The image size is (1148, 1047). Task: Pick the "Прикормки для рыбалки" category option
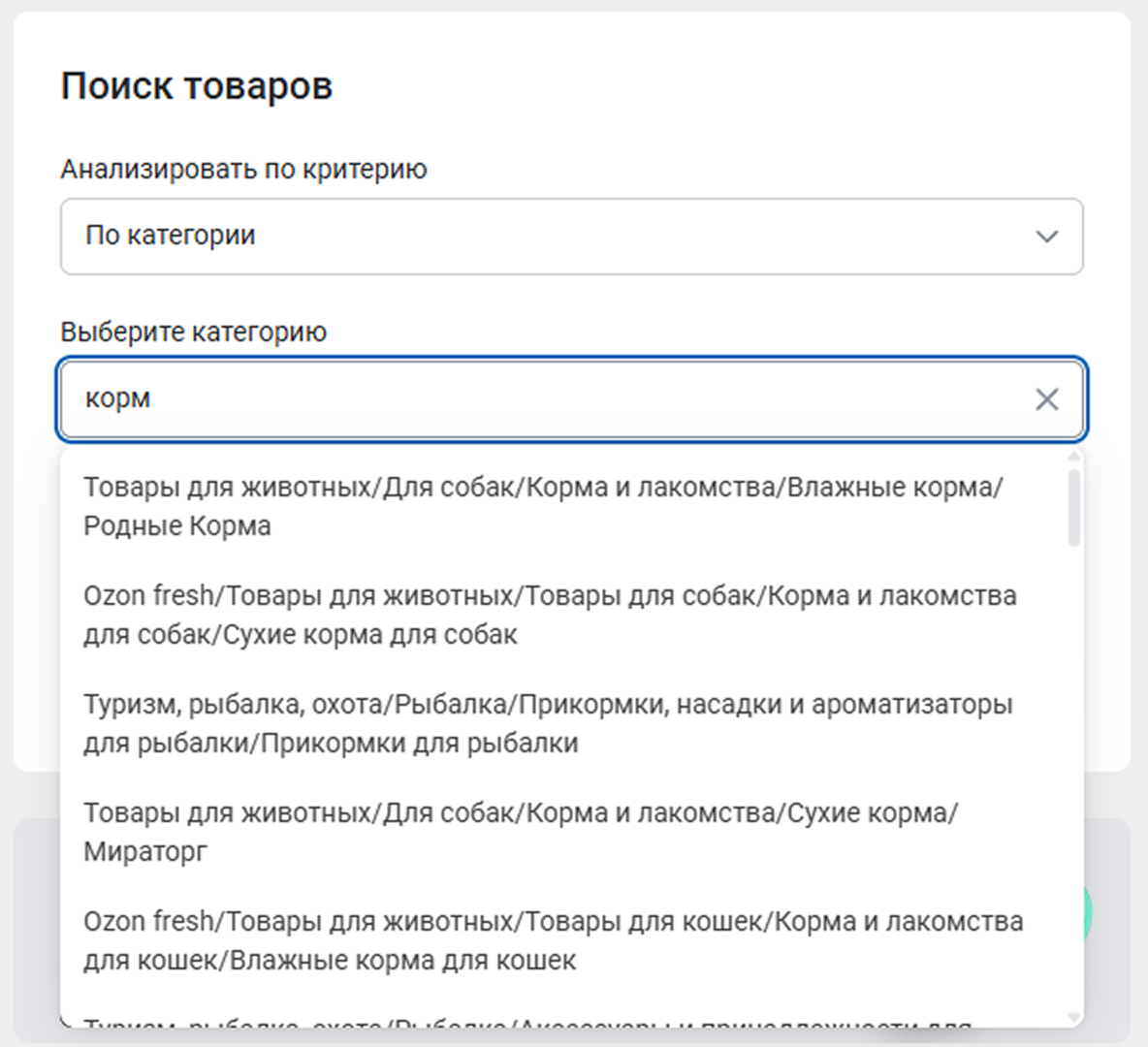(x=547, y=723)
